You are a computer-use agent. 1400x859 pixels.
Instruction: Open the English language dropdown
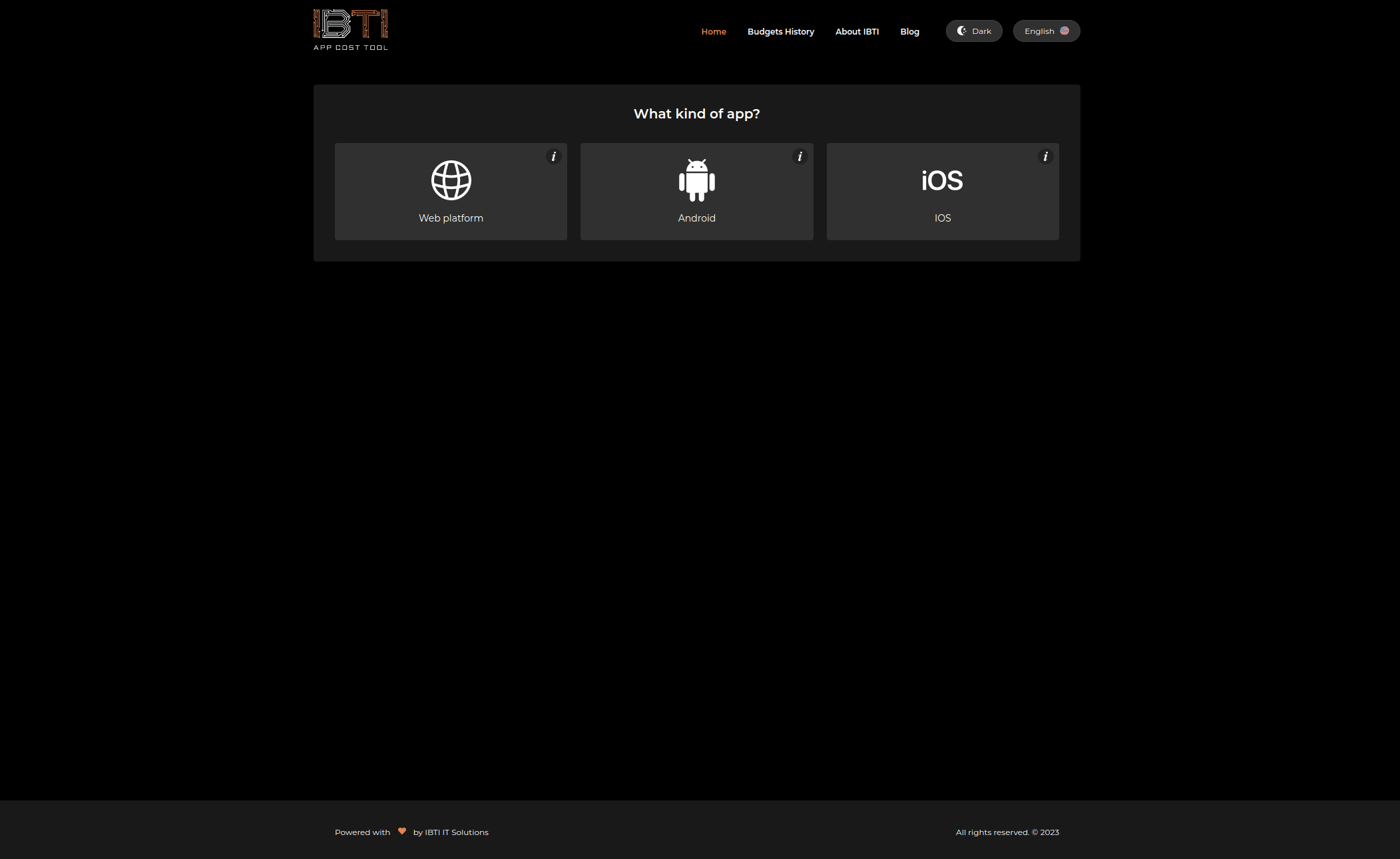(1045, 31)
